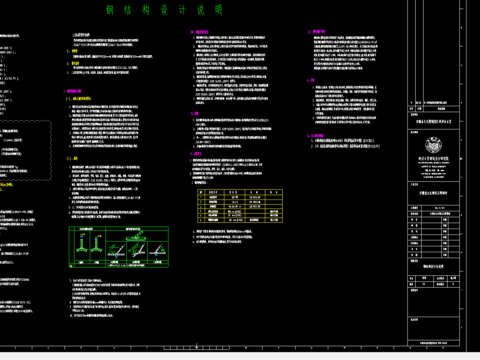Screen dimensions: 480x360
Task: Click the magenta heading atop the rightmost text column
Action: tap(317, 32)
